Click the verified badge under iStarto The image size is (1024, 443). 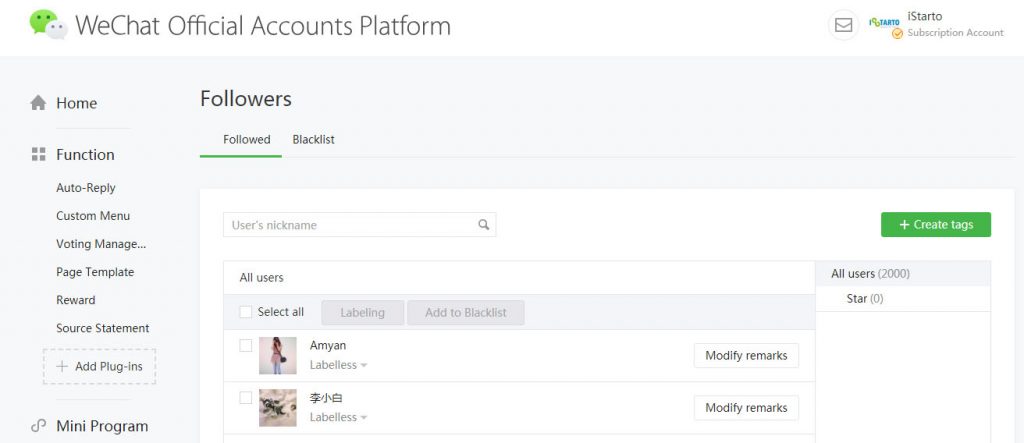point(897,33)
